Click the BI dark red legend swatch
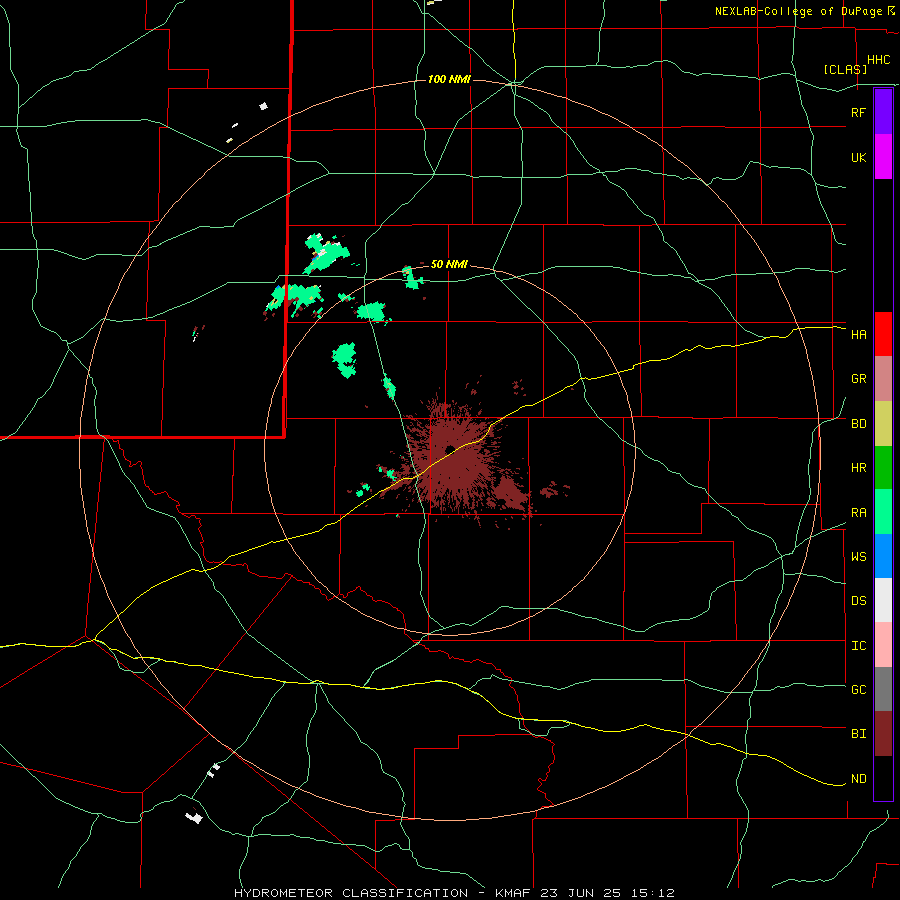This screenshot has width=900, height=900. [883, 734]
